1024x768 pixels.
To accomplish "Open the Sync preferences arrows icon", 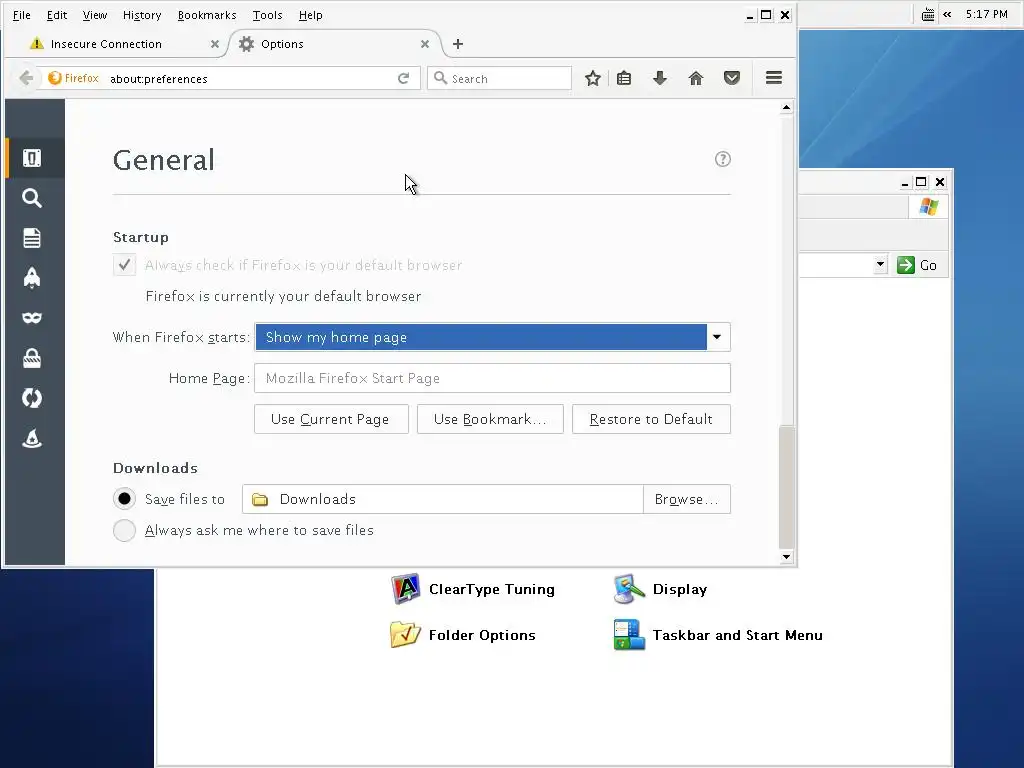I will pyautogui.click(x=32, y=398).
